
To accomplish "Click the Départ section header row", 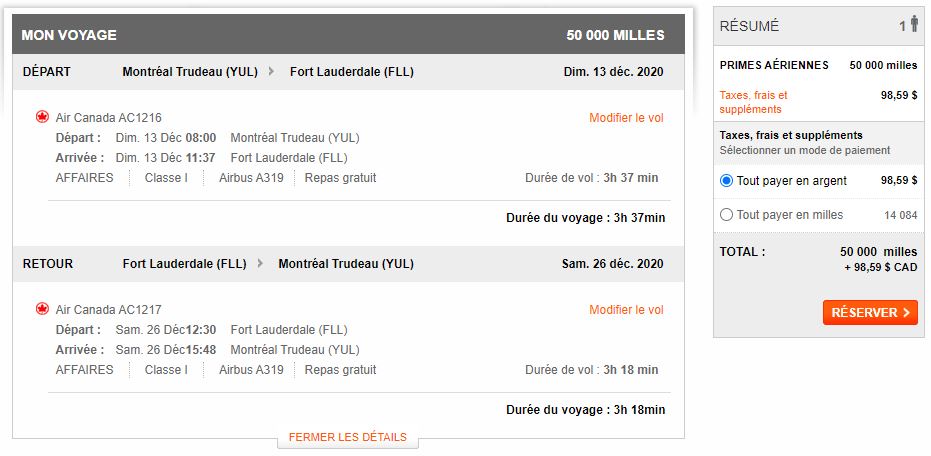I will 348,72.
